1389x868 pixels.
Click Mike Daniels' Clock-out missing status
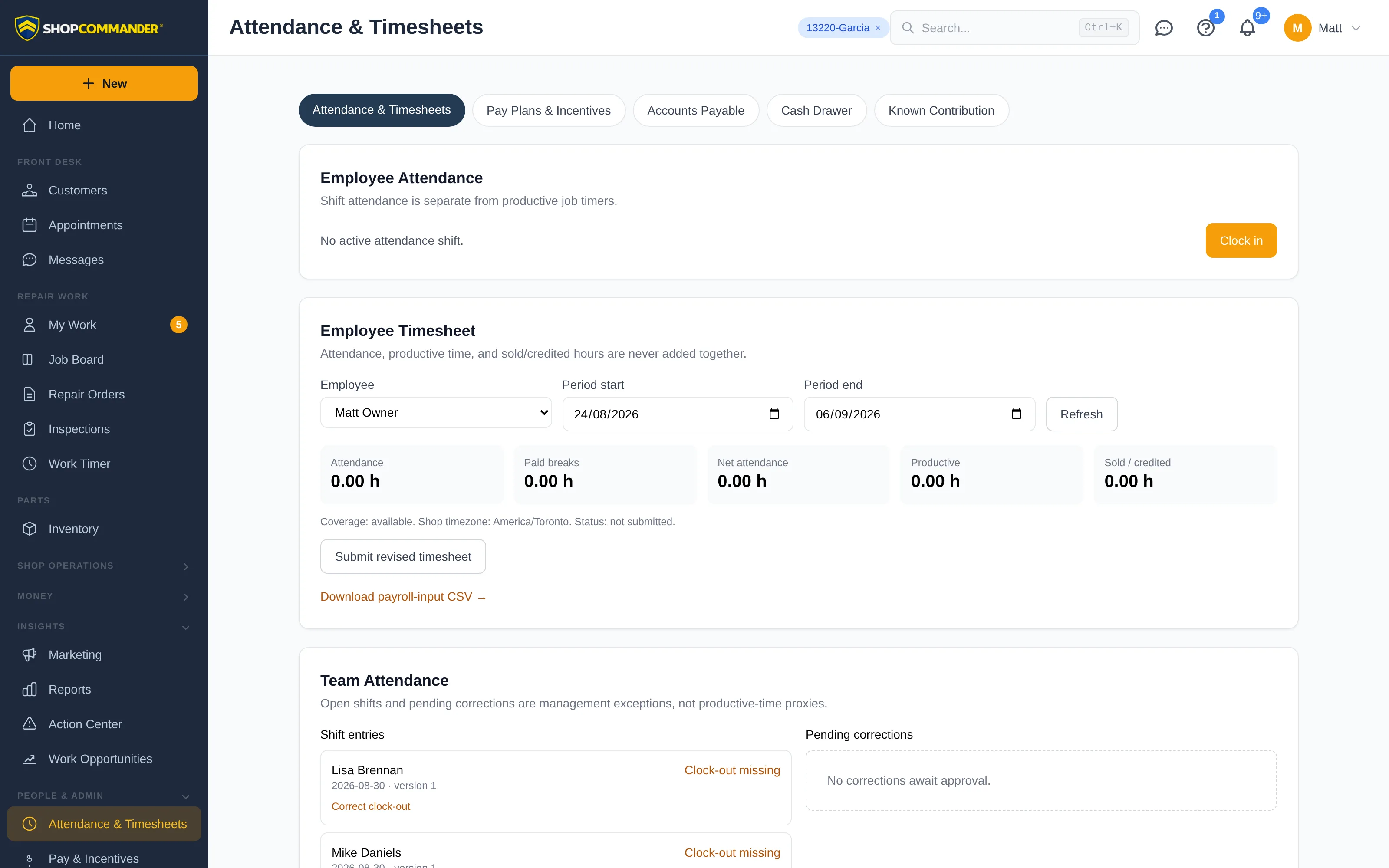pos(732,852)
